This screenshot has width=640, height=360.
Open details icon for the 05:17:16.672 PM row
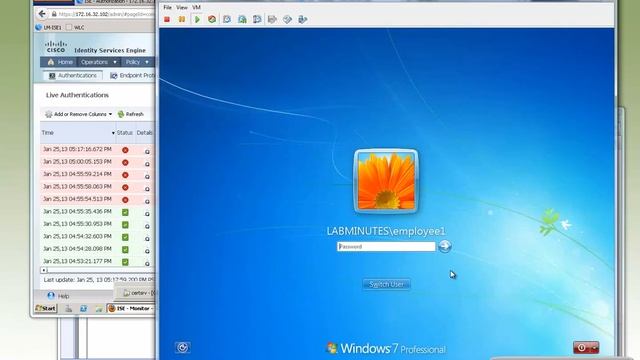[147, 151]
